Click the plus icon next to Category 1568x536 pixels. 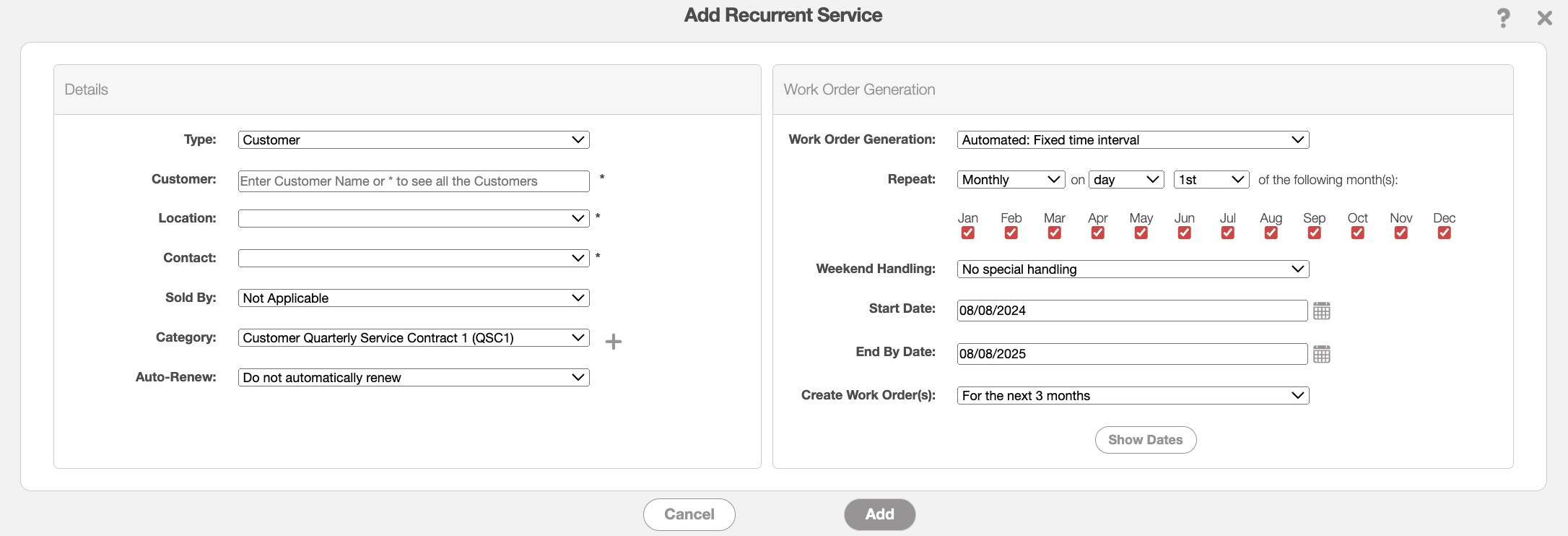(x=613, y=342)
